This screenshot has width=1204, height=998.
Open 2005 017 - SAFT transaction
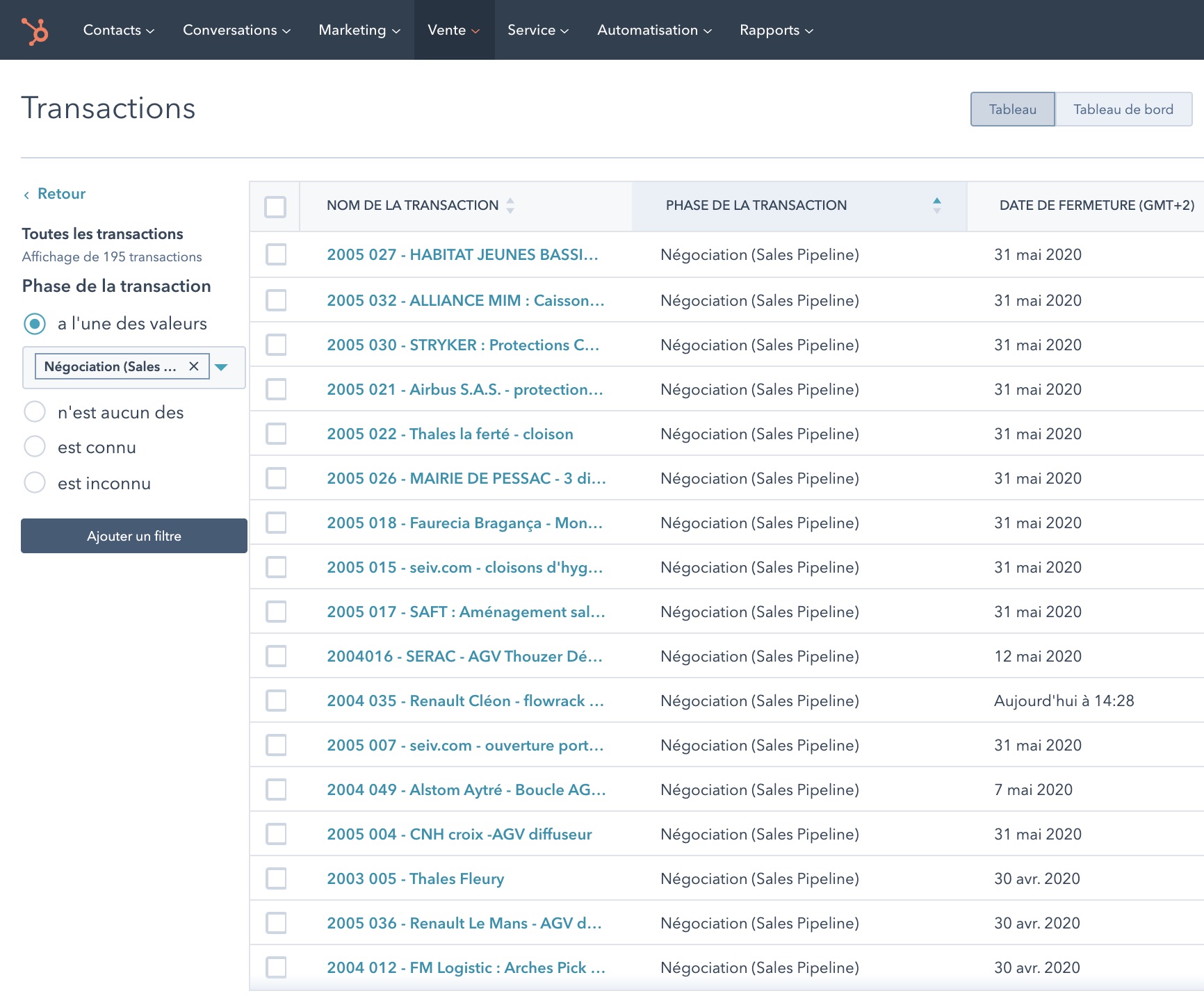pos(466,612)
